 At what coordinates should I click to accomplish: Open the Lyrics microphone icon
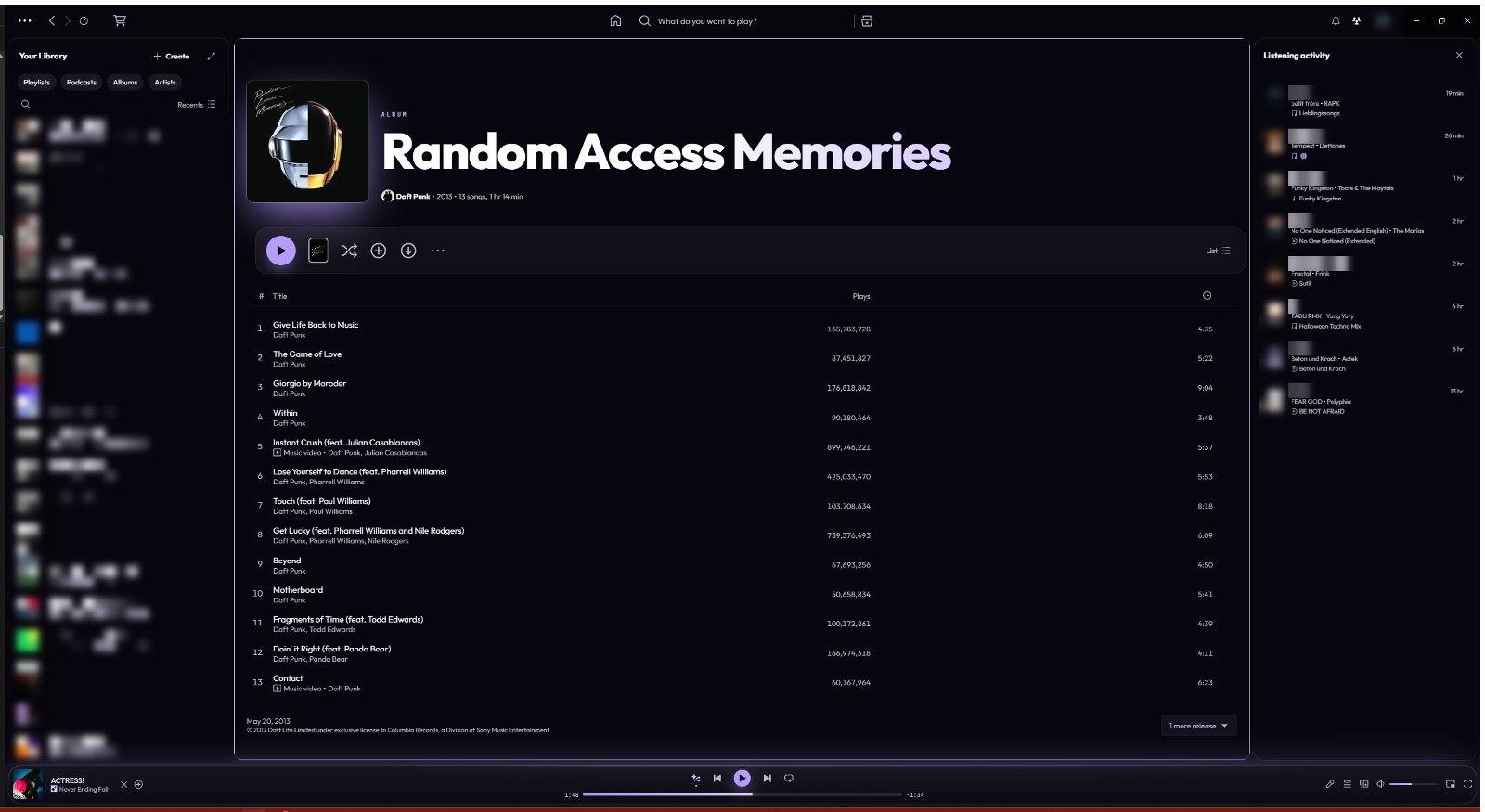coord(1330,784)
